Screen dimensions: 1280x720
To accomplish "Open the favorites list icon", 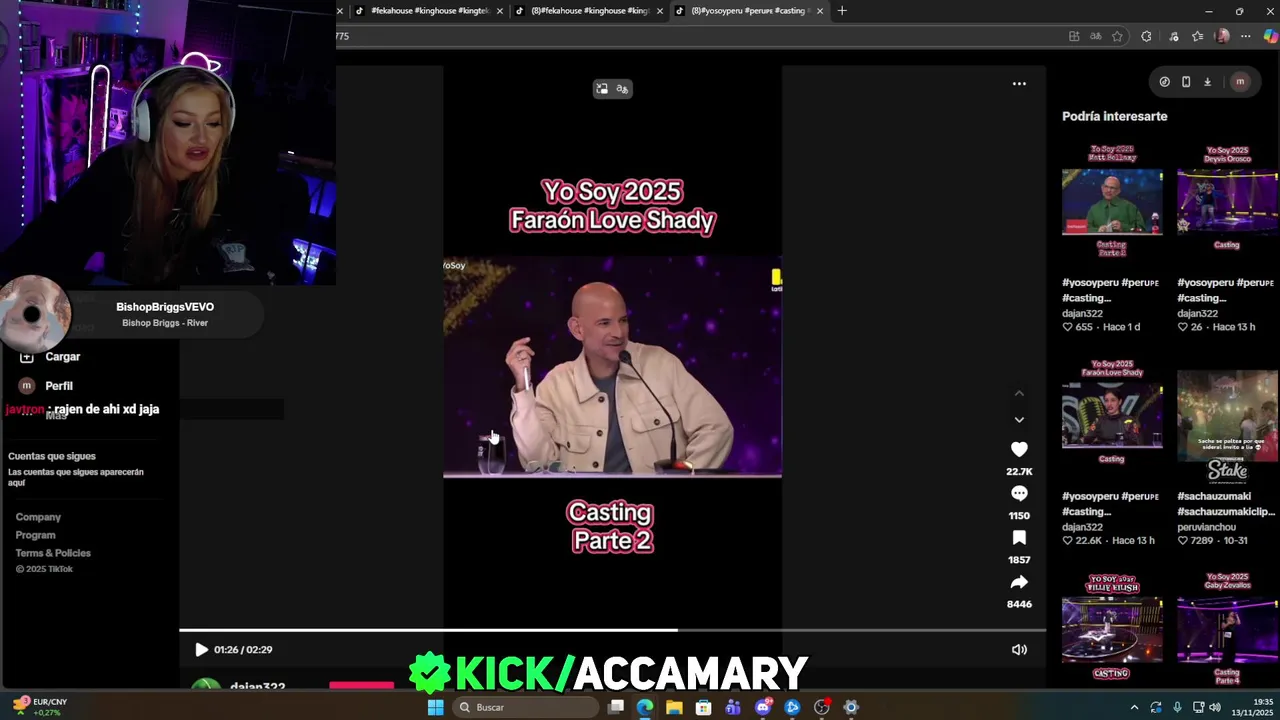I will [1198, 36].
